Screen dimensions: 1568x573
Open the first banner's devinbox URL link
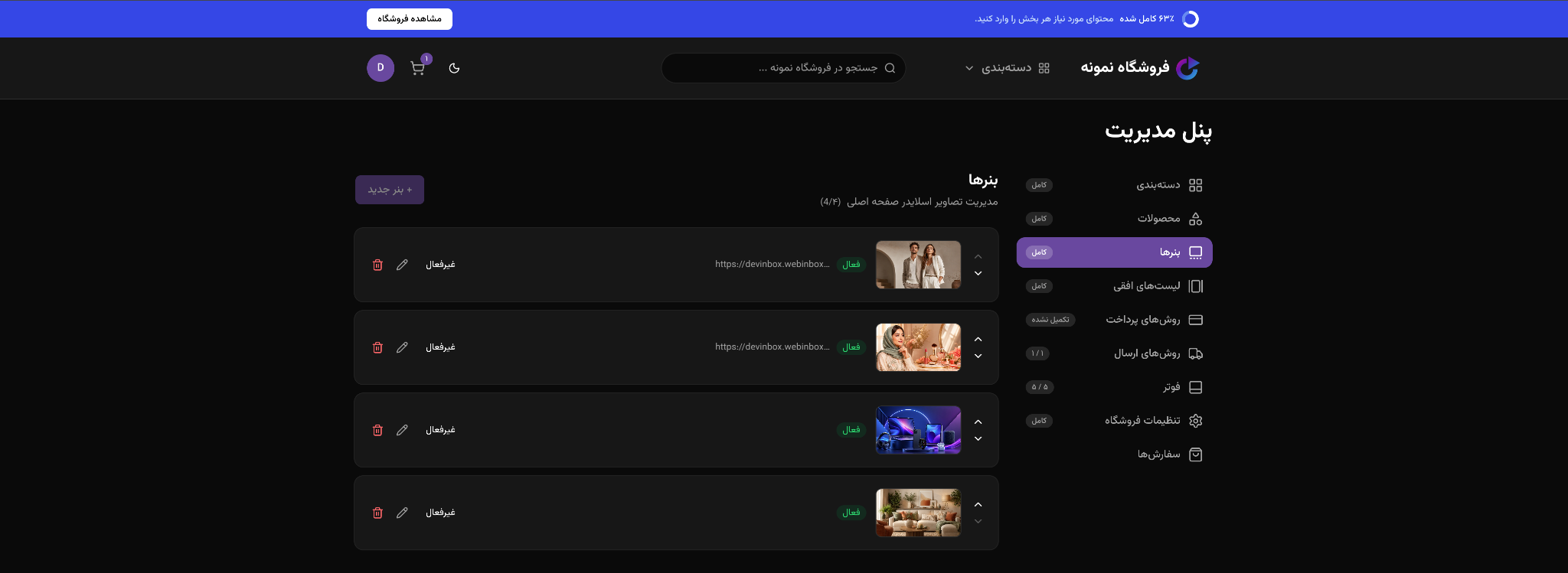coord(773,264)
